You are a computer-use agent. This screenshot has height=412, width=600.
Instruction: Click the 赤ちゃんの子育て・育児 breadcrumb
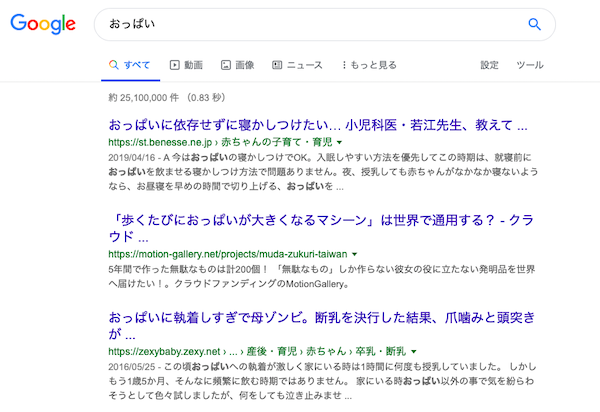[277, 142]
